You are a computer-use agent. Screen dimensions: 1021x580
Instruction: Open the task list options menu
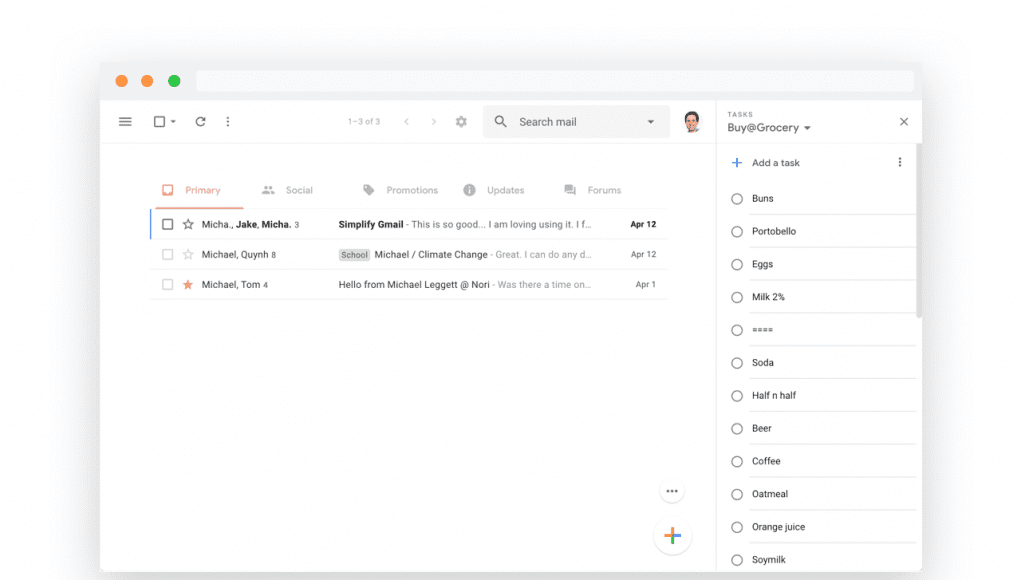coord(900,162)
